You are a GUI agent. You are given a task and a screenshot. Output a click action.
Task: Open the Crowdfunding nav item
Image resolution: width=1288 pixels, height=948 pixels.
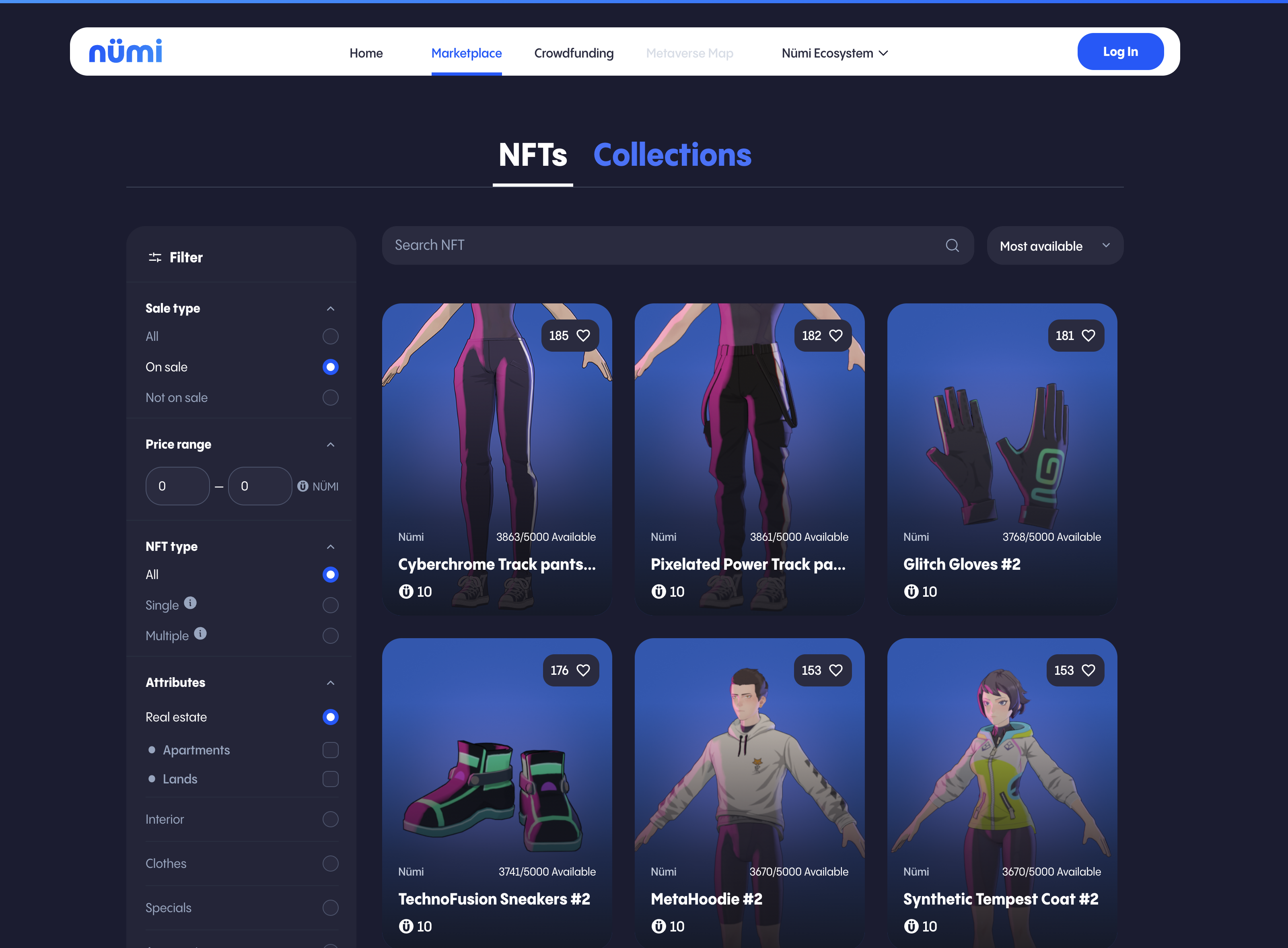tap(574, 54)
